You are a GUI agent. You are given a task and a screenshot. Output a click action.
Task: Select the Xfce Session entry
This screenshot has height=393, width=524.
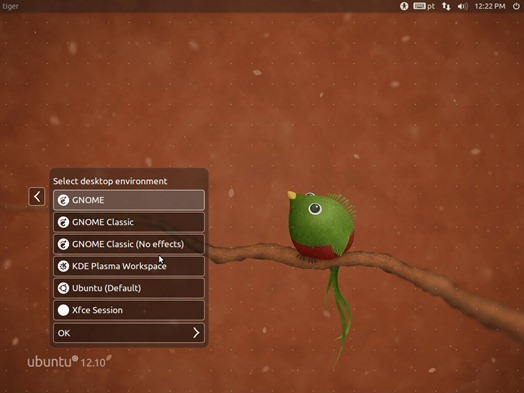pyautogui.click(x=129, y=310)
